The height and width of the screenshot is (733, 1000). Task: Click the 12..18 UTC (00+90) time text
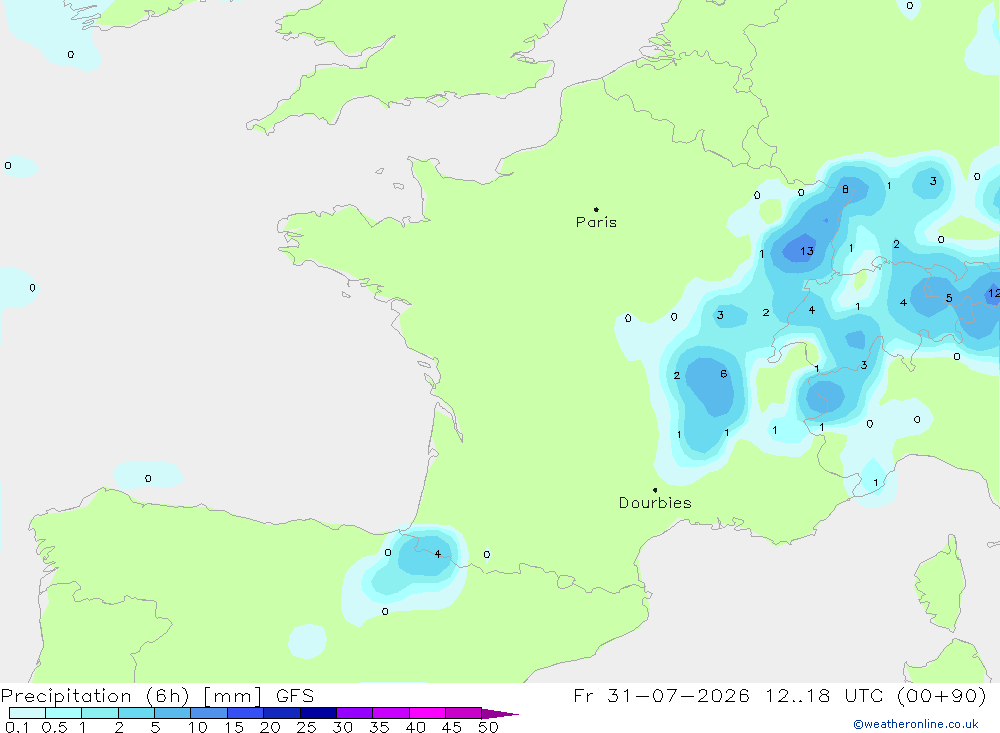(876, 695)
